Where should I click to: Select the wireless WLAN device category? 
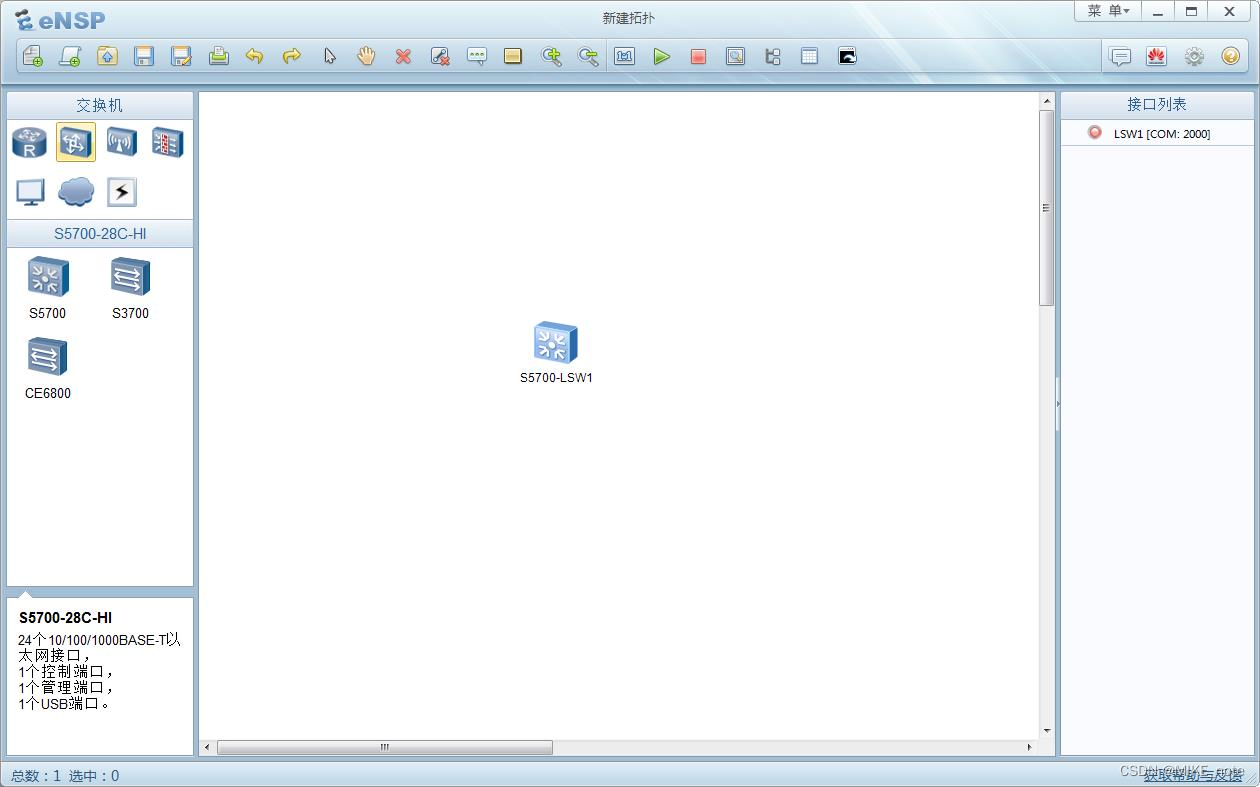[x=121, y=142]
